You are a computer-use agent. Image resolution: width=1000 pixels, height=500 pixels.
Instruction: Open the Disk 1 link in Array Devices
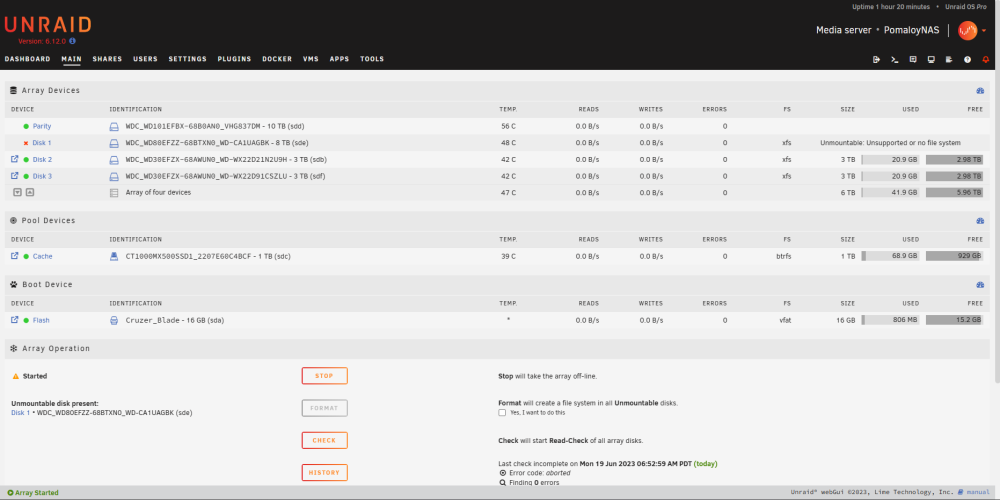click(x=42, y=143)
